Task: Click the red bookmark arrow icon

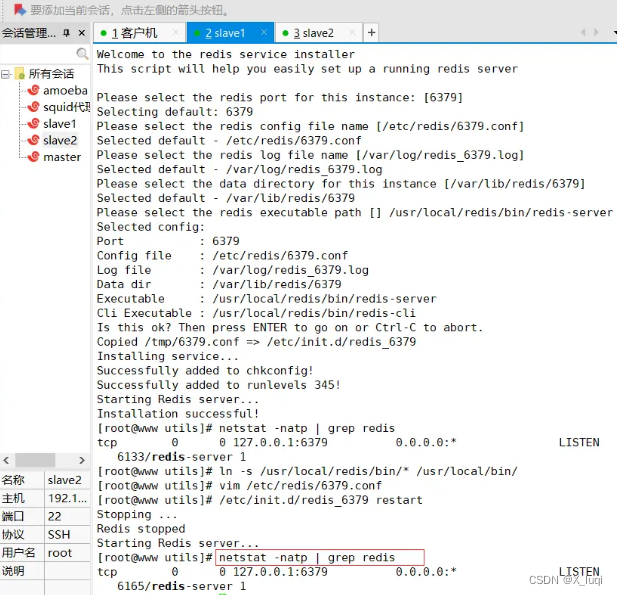Action: [19, 9]
